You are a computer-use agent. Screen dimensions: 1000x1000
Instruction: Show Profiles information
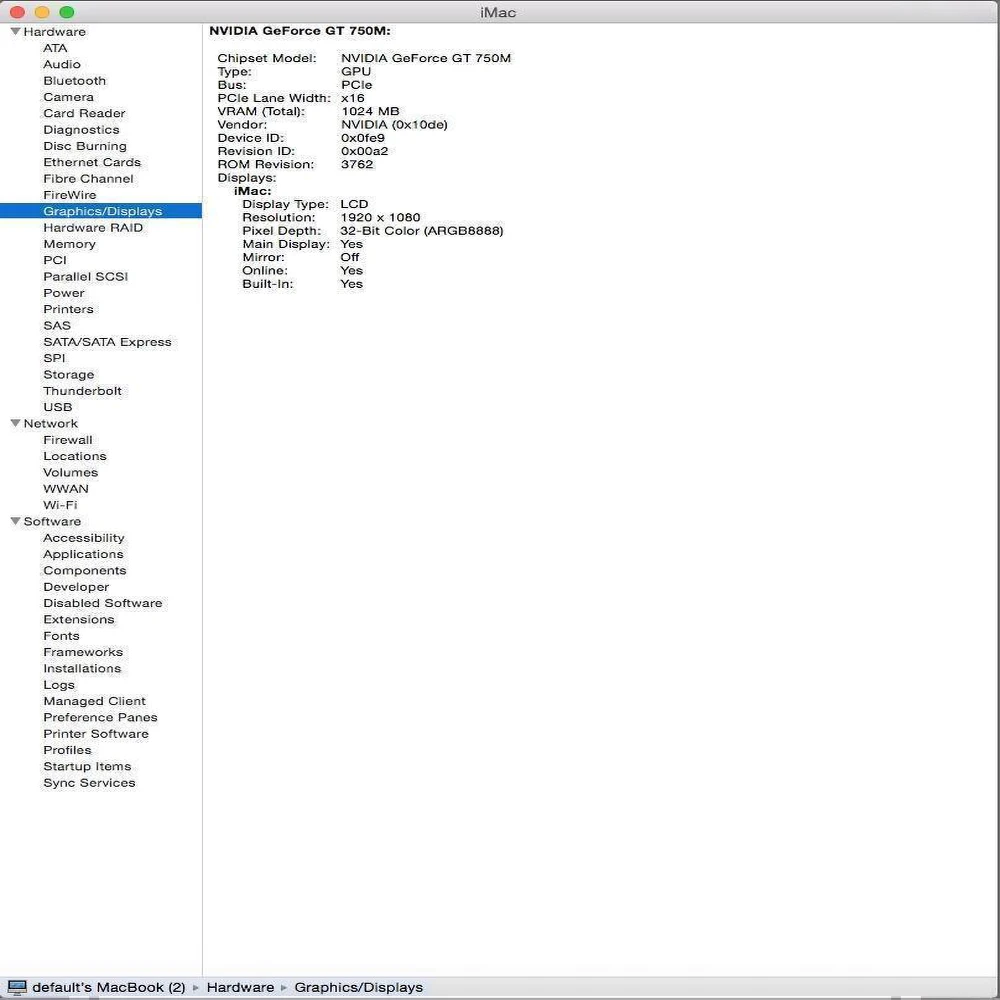67,750
